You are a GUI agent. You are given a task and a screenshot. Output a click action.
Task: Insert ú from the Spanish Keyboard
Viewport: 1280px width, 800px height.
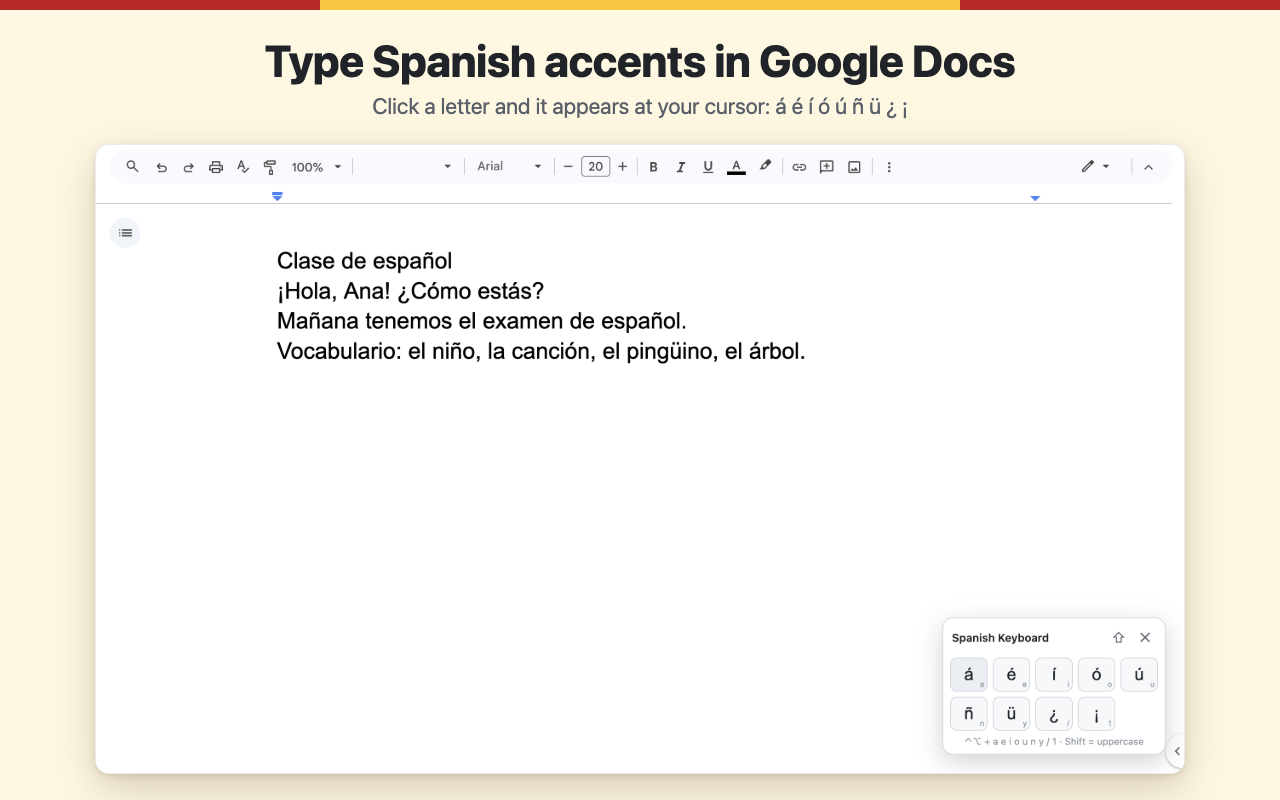(1139, 675)
